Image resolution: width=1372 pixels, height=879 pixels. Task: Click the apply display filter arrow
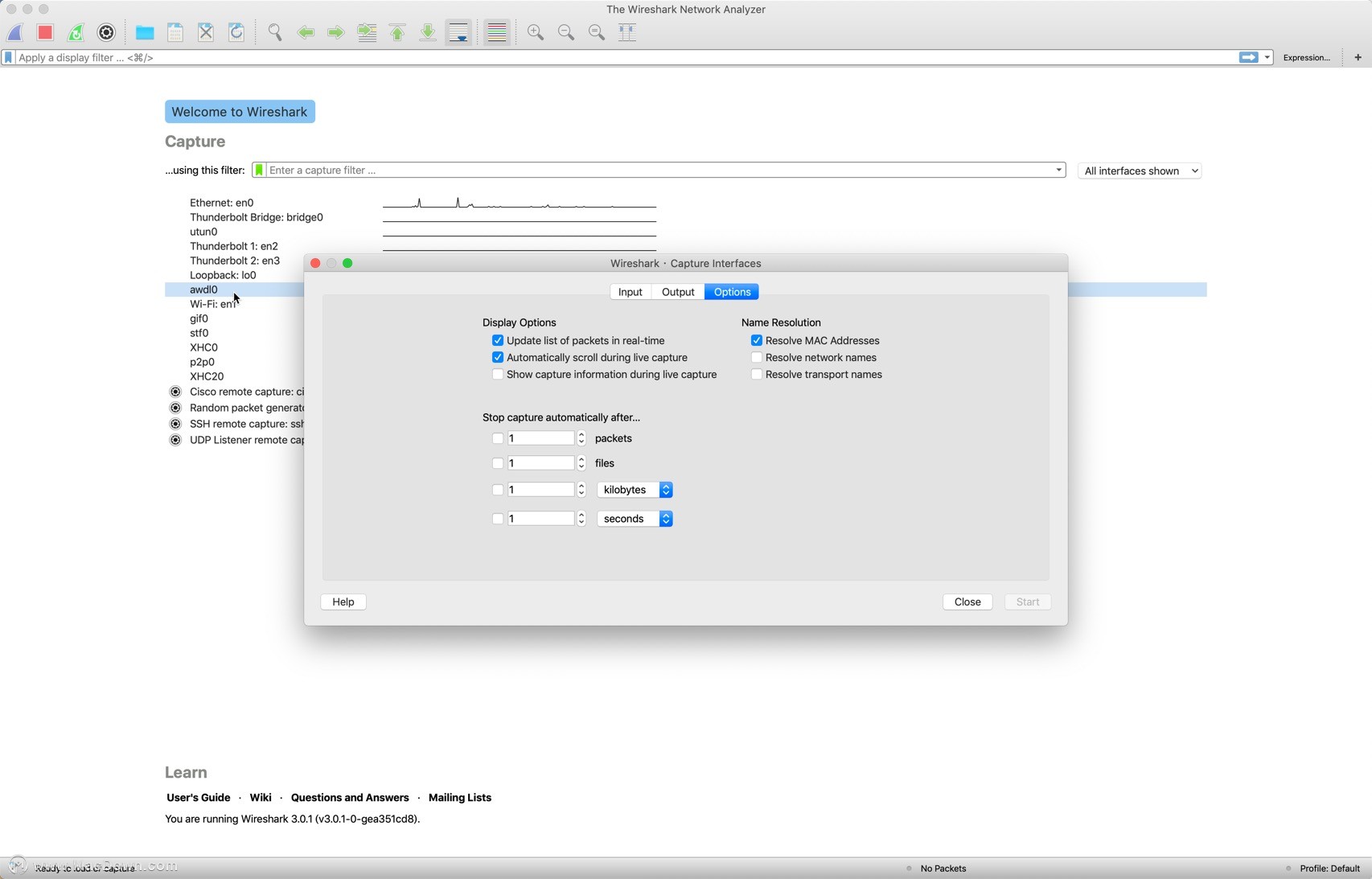tap(1248, 58)
